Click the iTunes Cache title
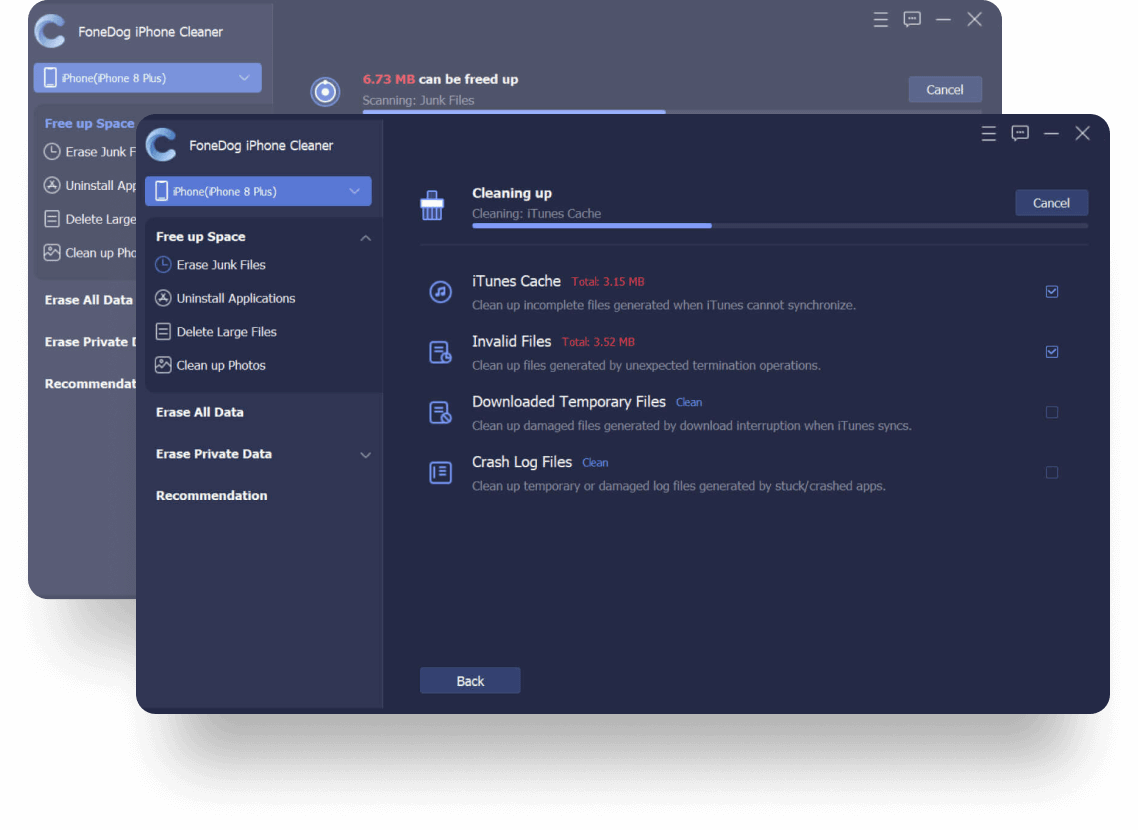This screenshot has width=1138, height=830. tap(516, 281)
